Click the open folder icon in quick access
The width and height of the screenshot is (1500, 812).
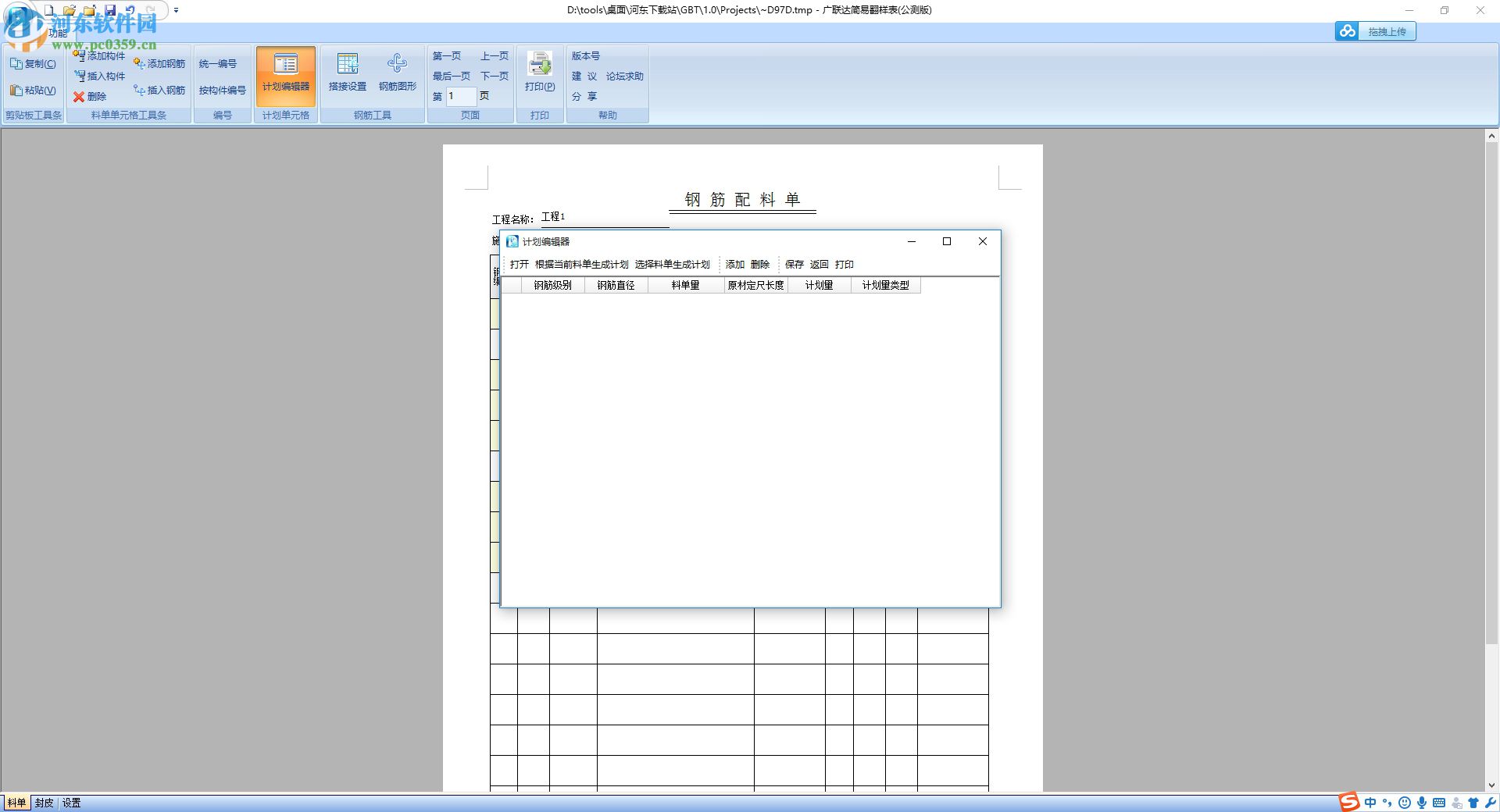[70, 10]
